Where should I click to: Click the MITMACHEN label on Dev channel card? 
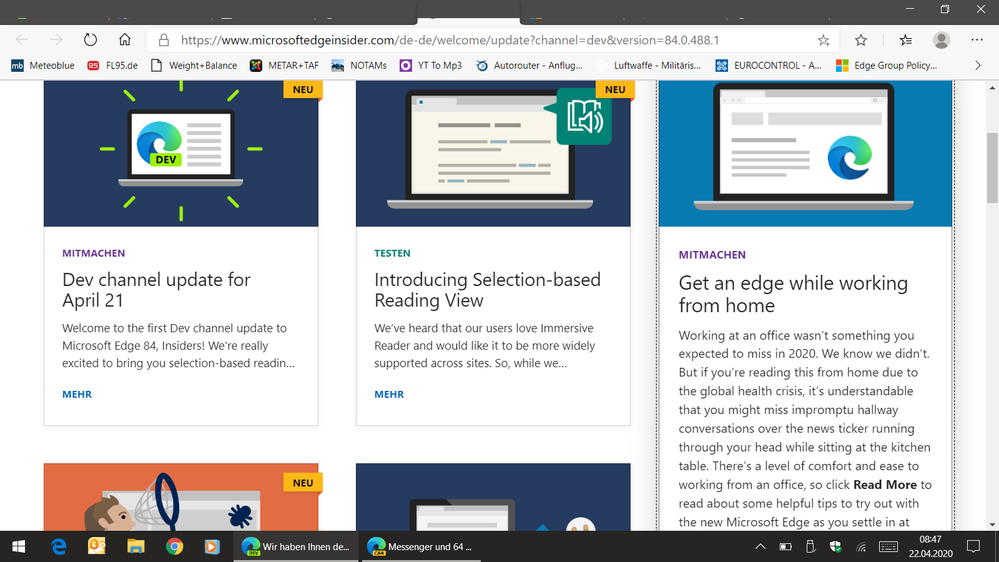tap(94, 253)
